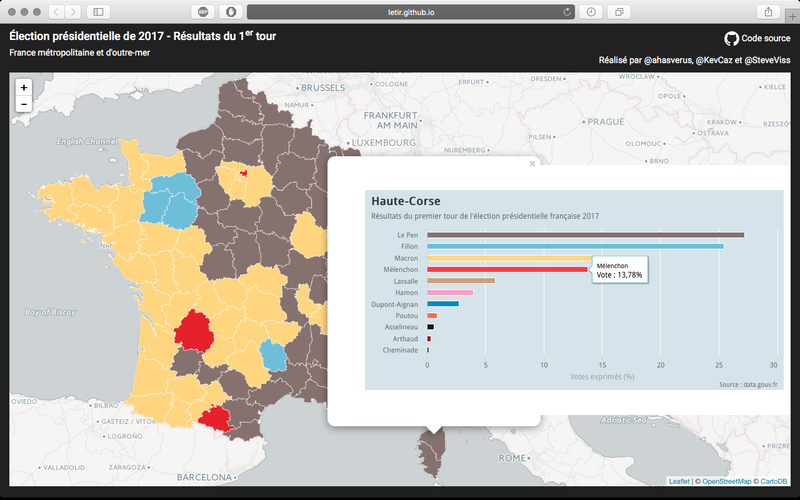The height and width of the screenshot is (500, 800).
Task: Select the red Ariège department near the Pyrenees
Action: 214,418
